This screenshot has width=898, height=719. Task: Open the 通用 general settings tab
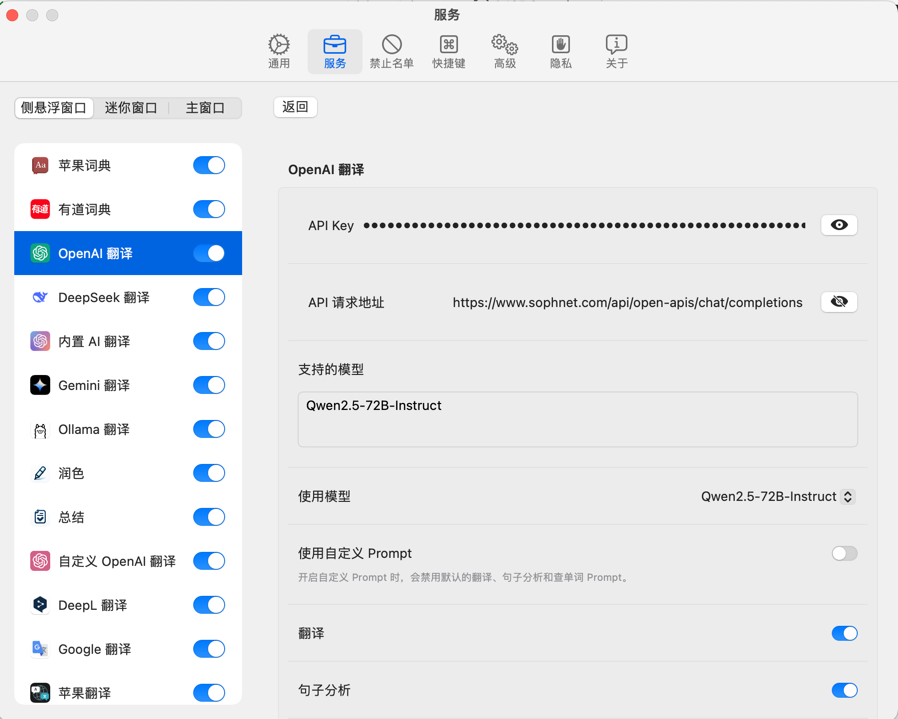tap(279, 52)
